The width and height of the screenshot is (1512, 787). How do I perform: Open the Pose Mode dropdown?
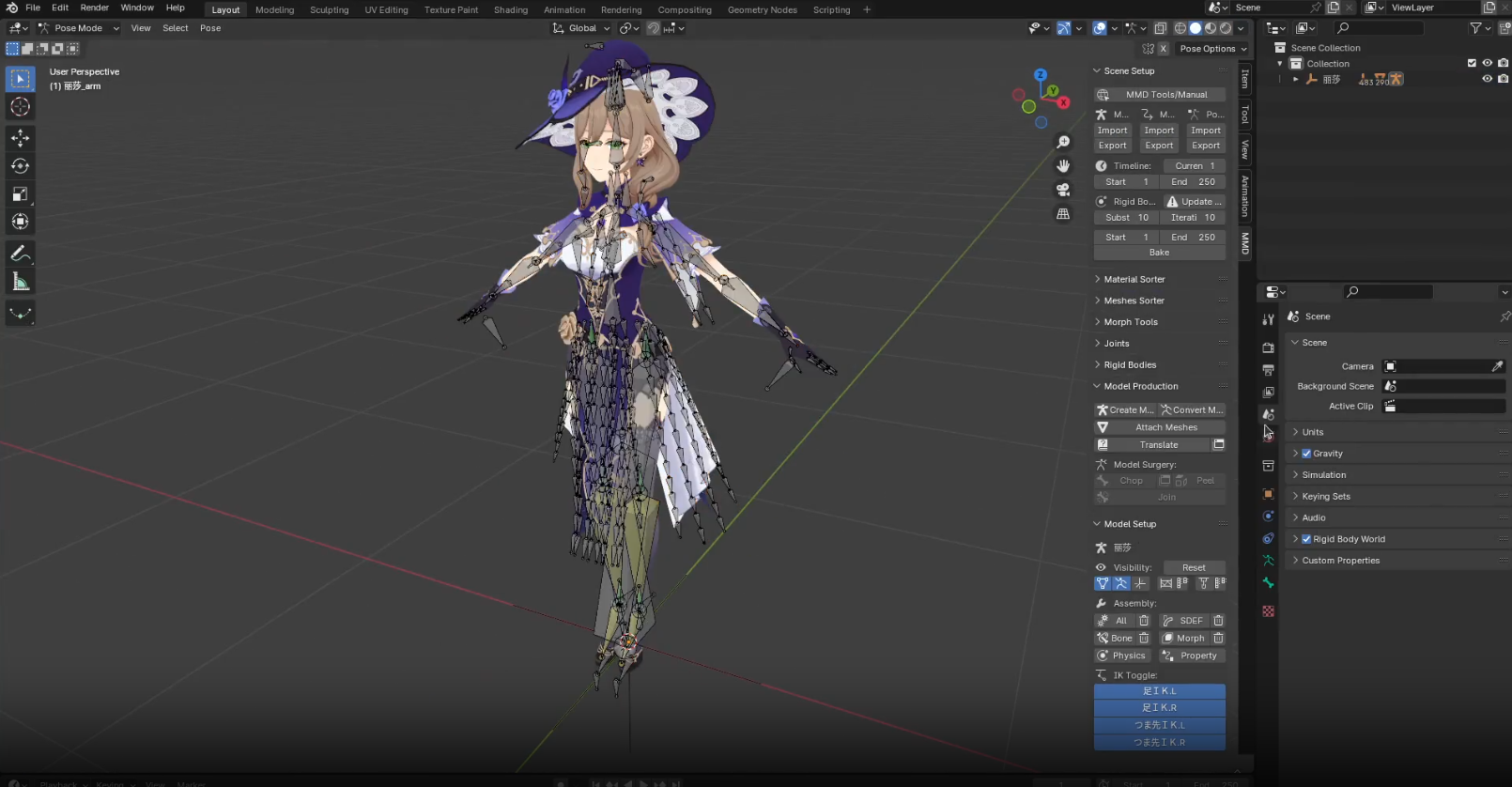tap(79, 28)
